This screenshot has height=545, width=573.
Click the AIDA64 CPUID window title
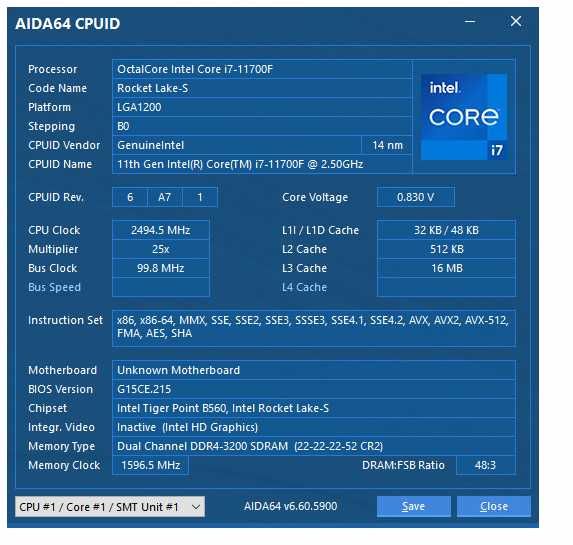(x=68, y=24)
